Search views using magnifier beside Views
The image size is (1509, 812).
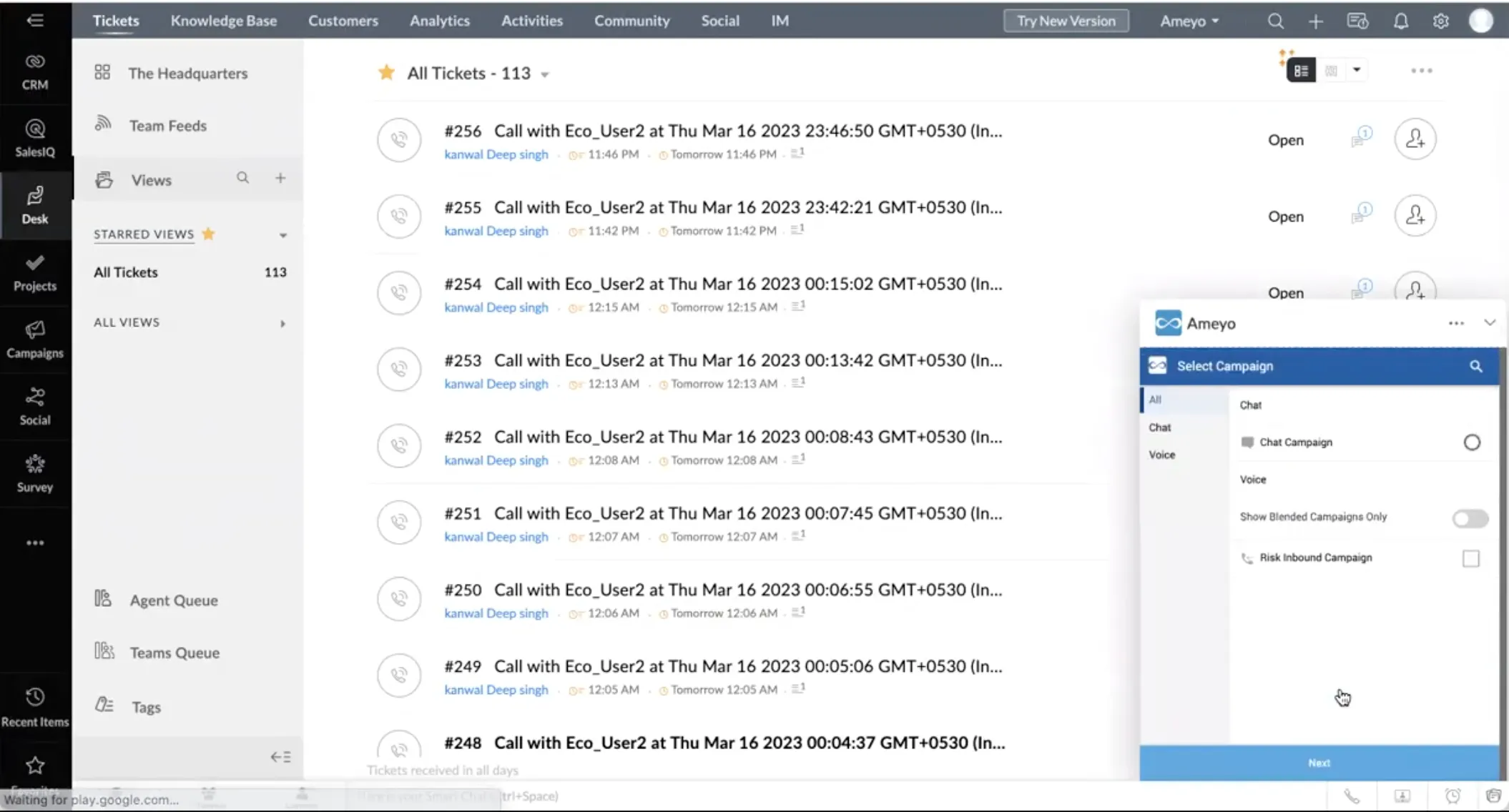tap(242, 178)
